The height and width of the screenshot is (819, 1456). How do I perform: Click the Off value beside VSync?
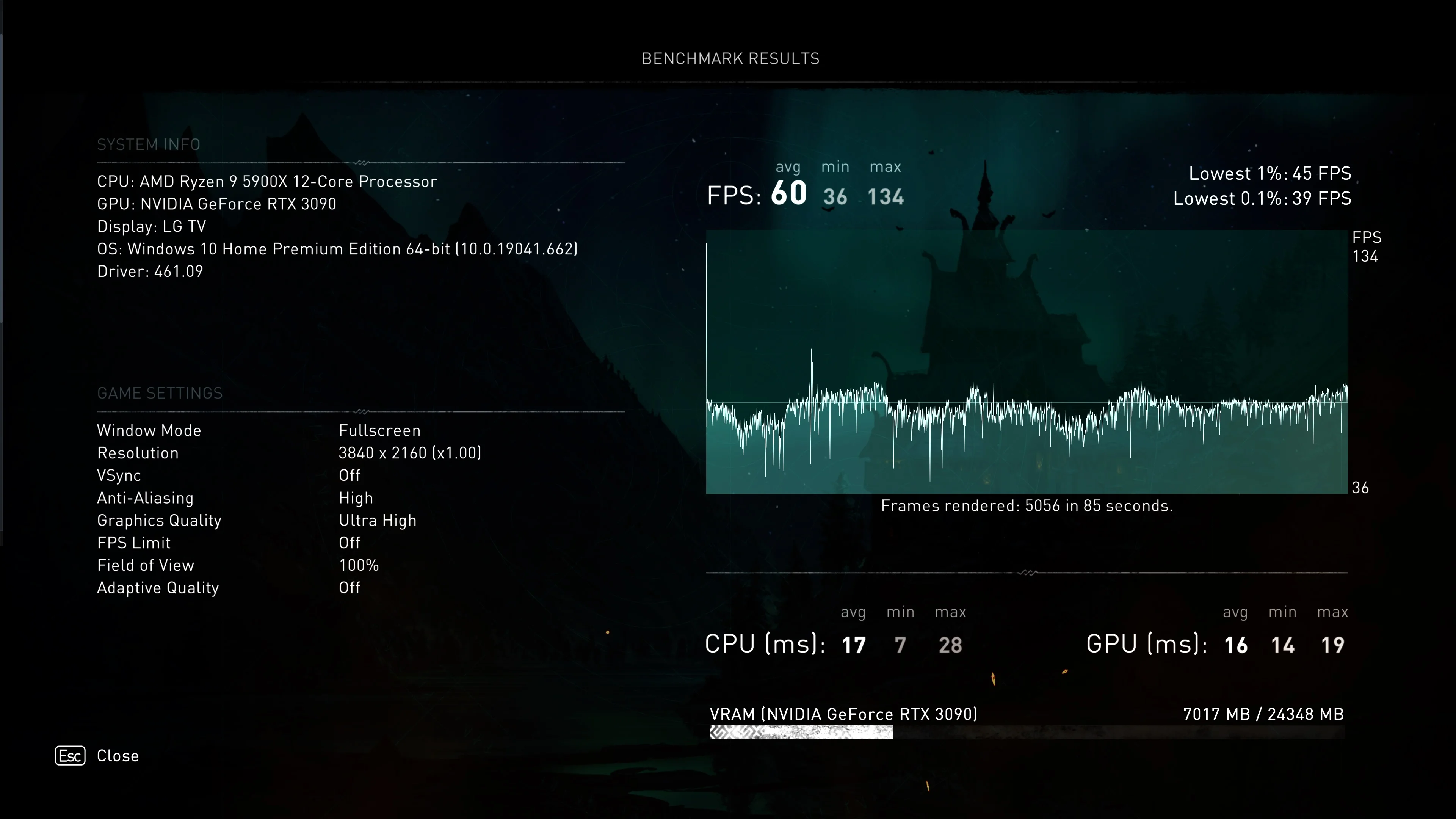click(349, 476)
